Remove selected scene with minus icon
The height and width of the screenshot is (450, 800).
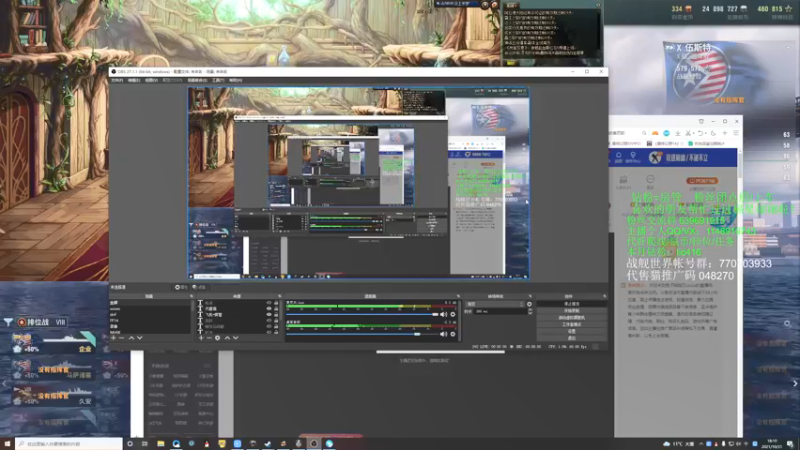coord(121,338)
